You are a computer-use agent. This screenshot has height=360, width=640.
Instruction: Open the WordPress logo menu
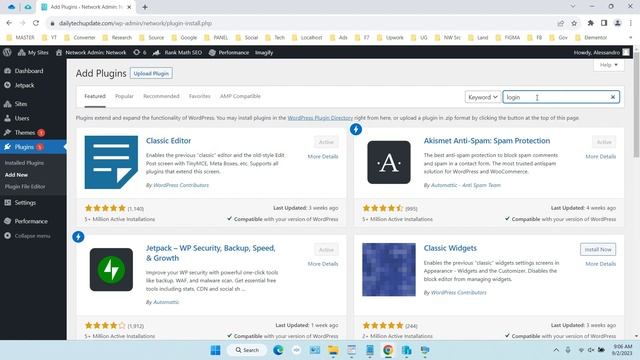tap(7, 52)
